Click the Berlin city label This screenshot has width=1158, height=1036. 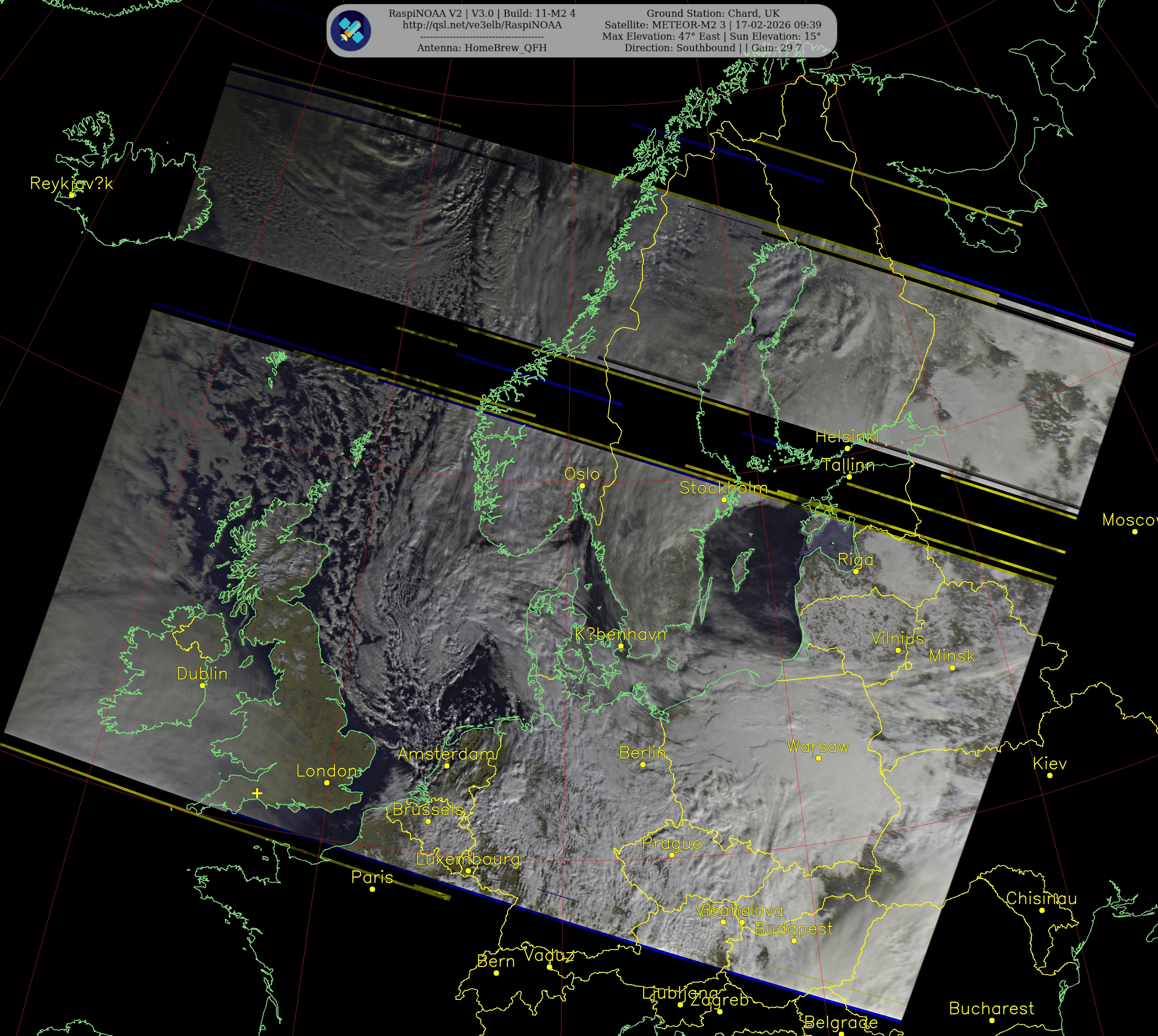click(642, 752)
